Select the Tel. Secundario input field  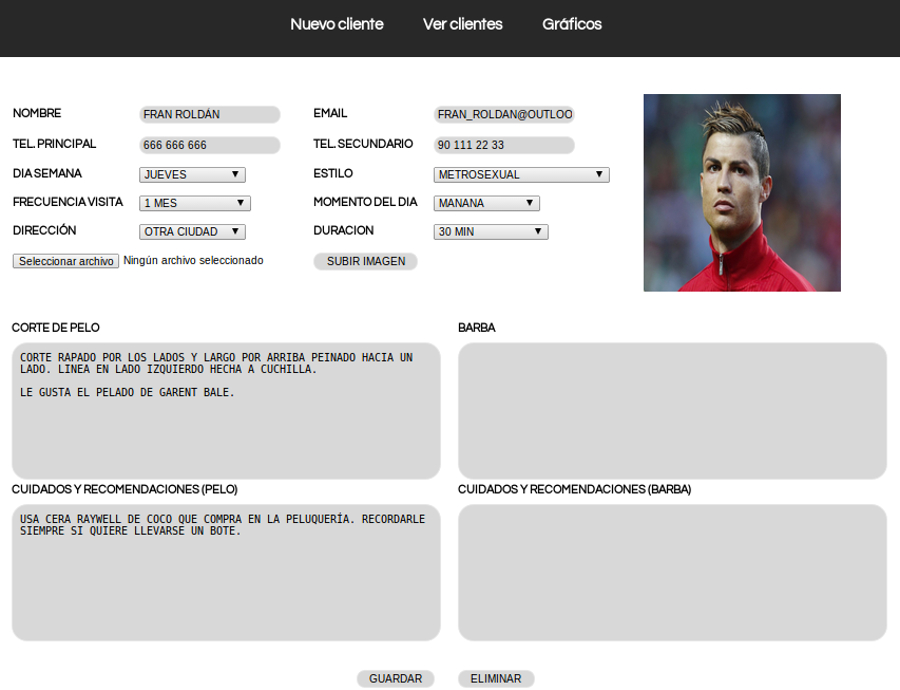pos(504,145)
